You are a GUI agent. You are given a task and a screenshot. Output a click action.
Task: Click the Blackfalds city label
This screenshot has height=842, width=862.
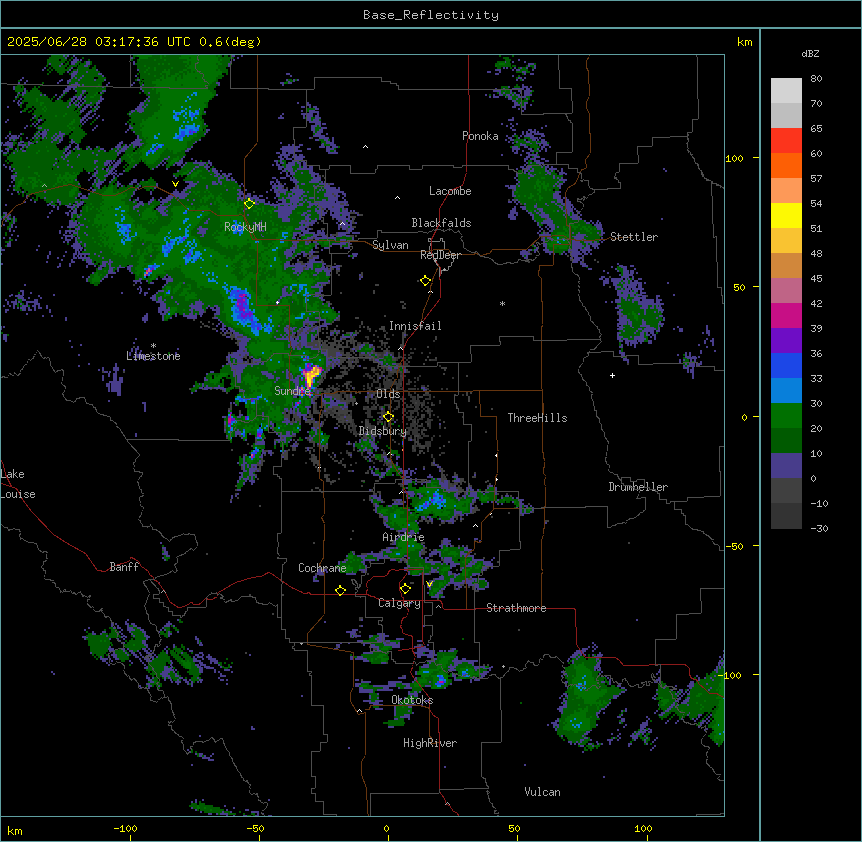441,223
